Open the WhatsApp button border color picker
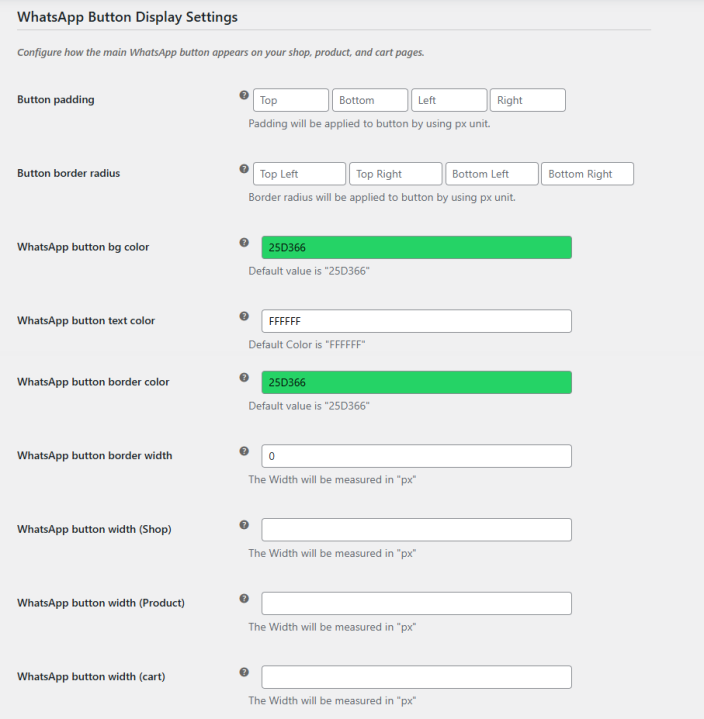704x719 pixels. click(x=416, y=382)
